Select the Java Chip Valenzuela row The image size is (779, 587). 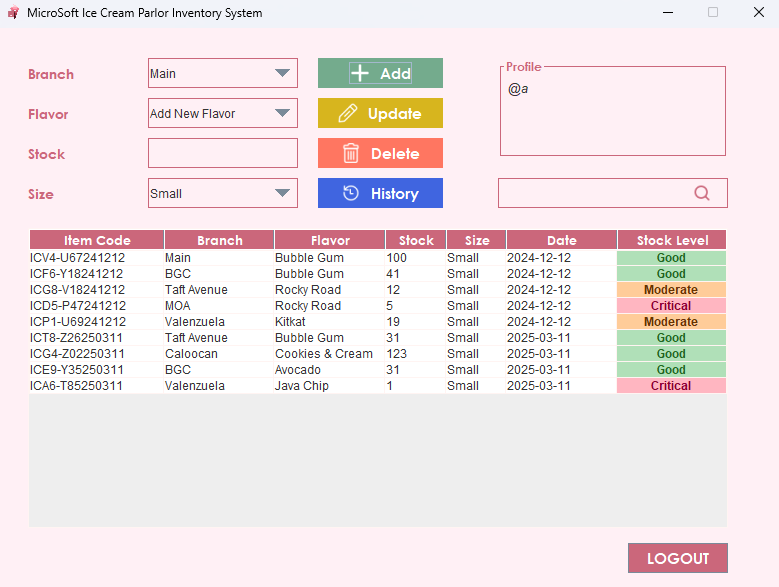click(x=301, y=386)
